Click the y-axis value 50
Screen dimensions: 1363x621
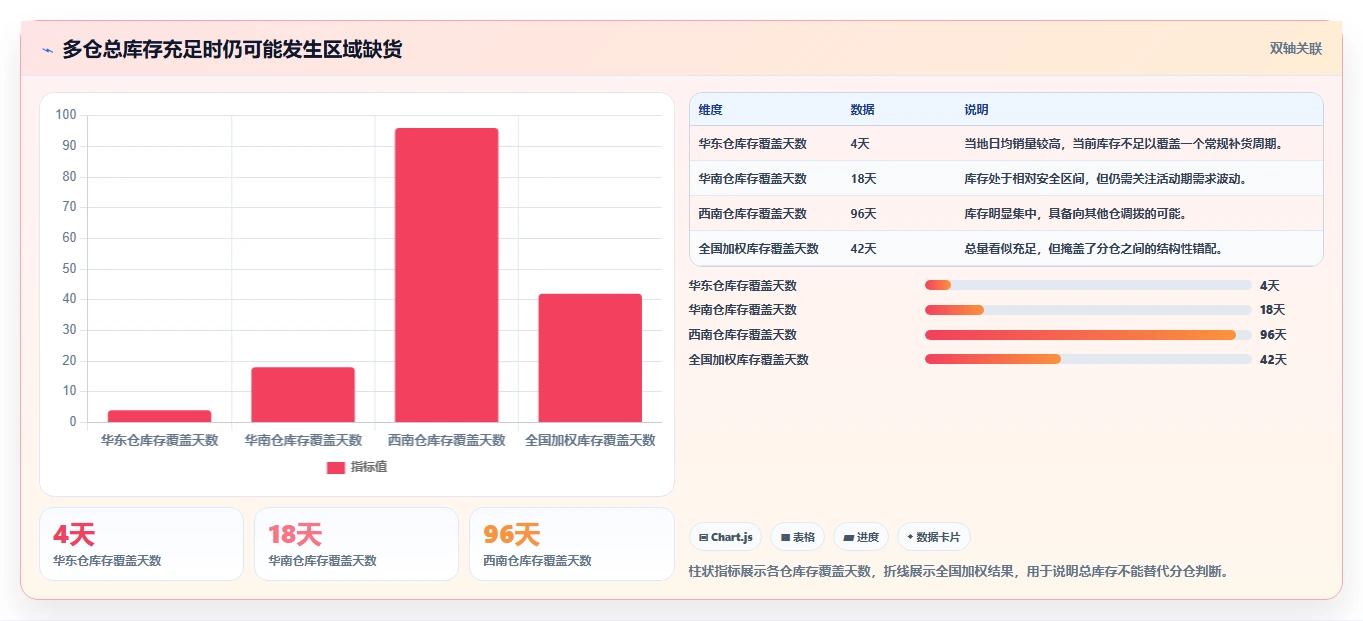pyautogui.click(x=69, y=269)
